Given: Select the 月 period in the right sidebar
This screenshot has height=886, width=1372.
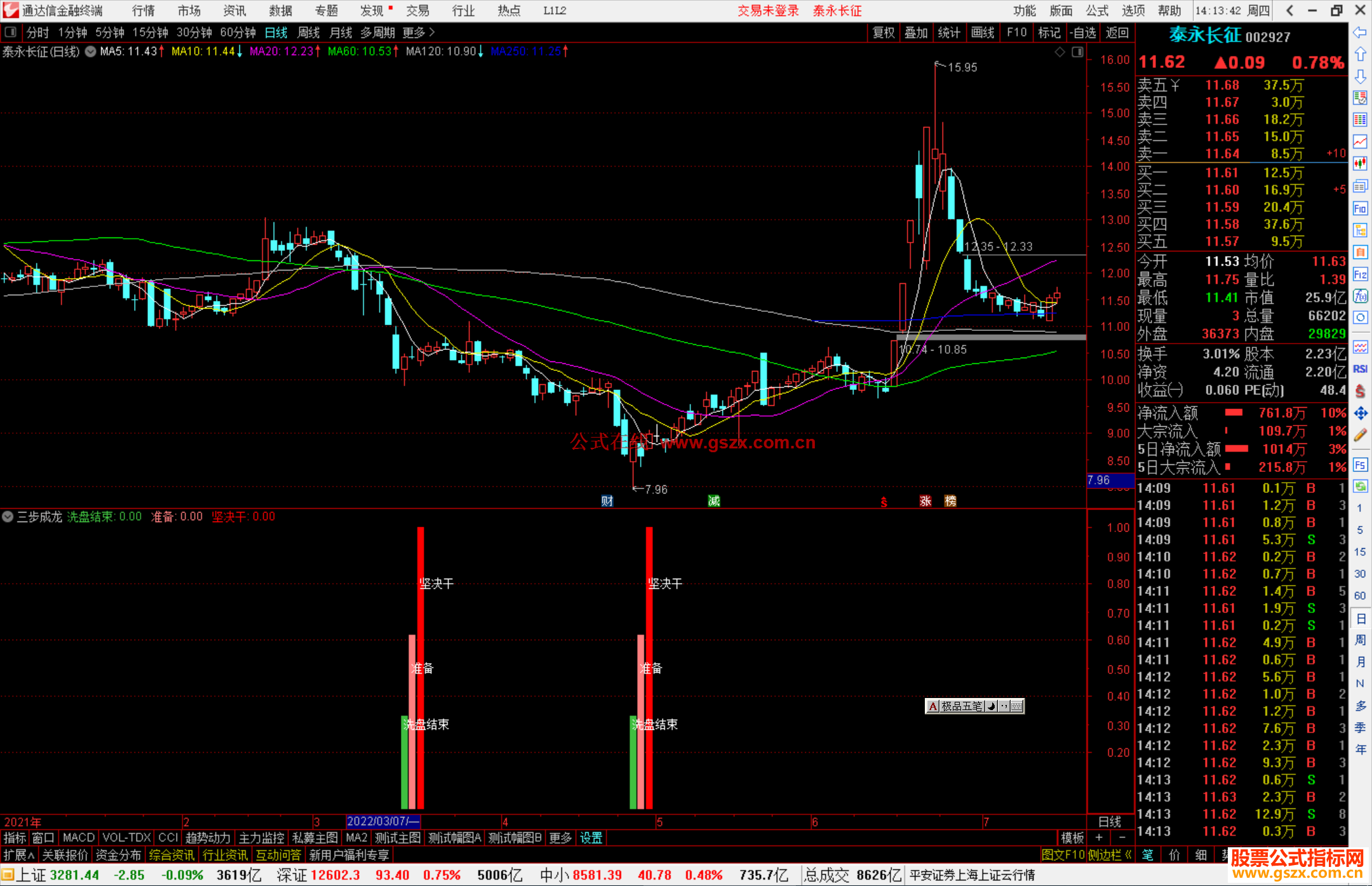Looking at the screenshot, I should (1360, 662).
